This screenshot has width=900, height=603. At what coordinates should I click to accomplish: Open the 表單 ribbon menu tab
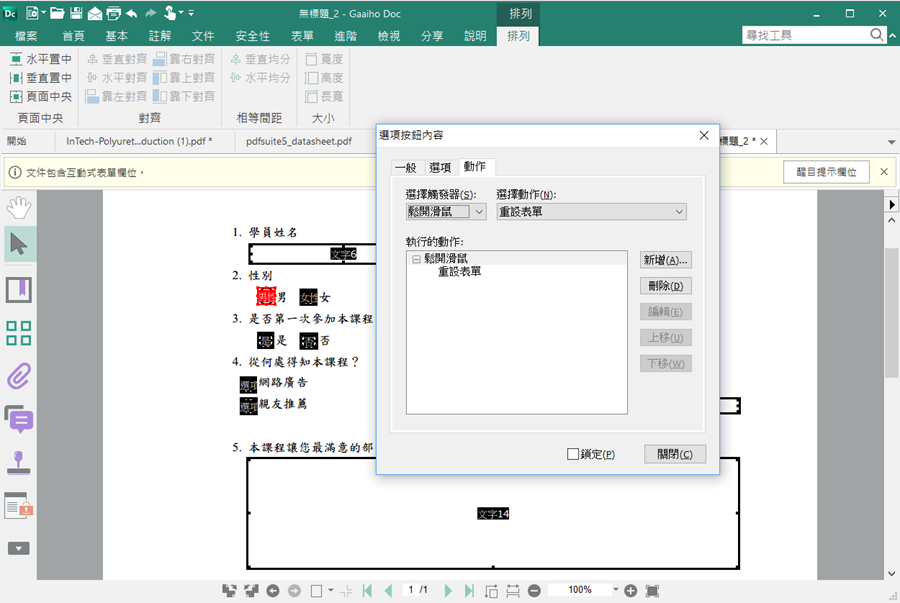pos(302,36)
